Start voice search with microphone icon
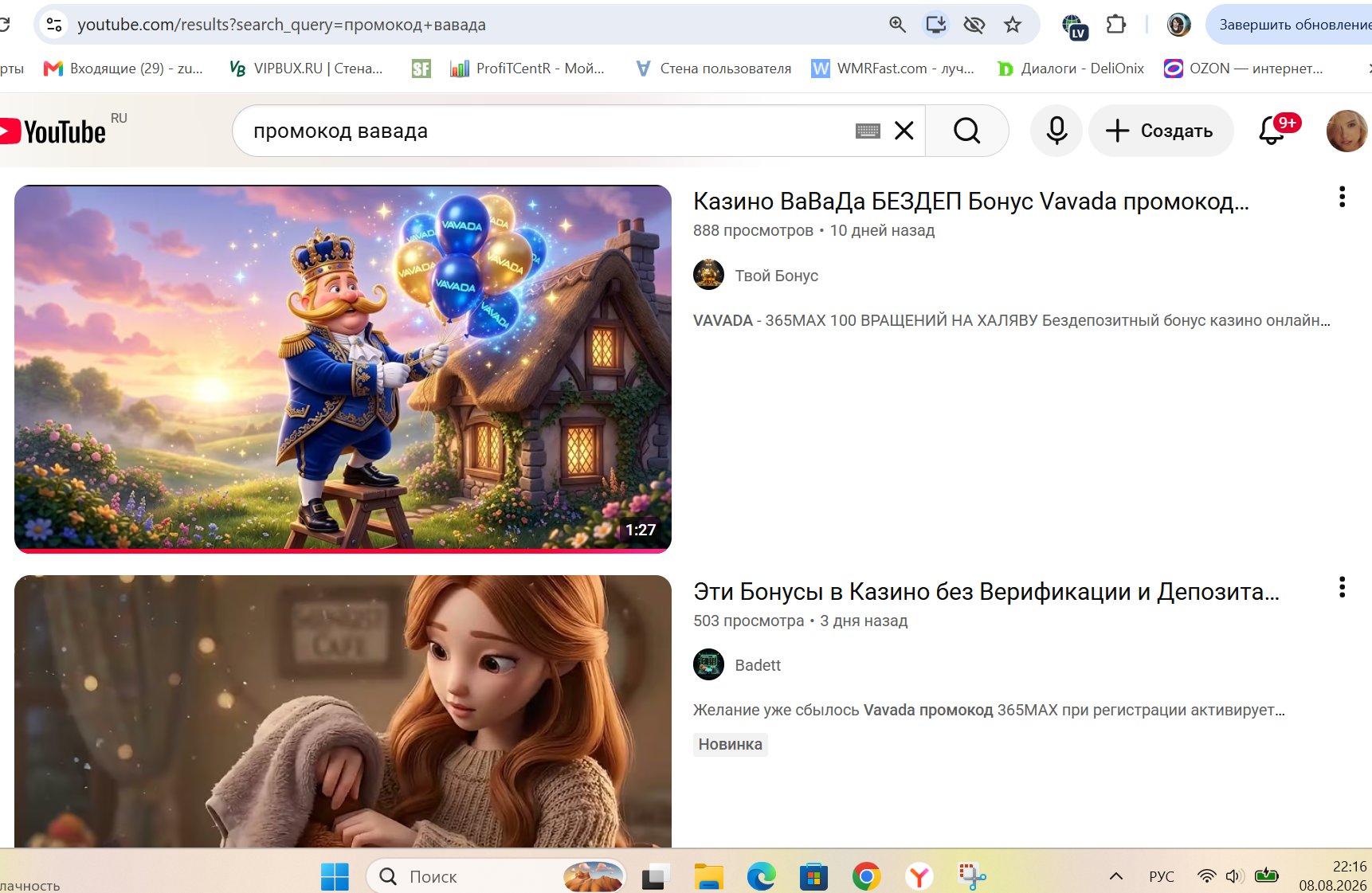The image size is (1372, 893). coord(1056,131)
